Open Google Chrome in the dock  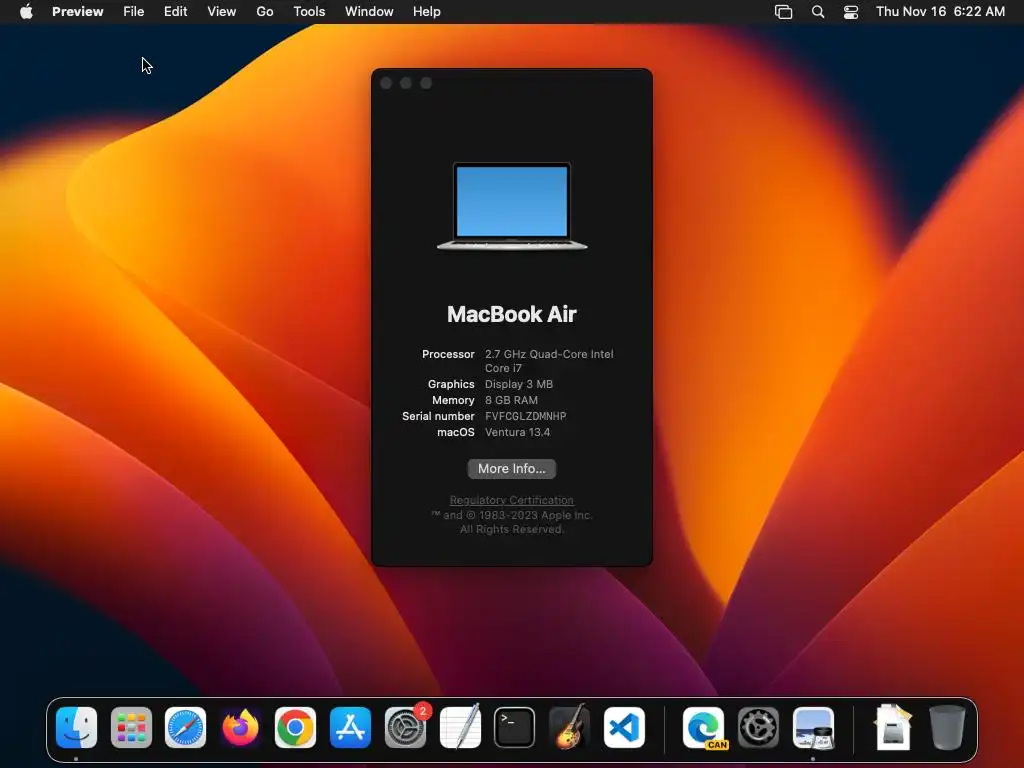click(295, 728)
